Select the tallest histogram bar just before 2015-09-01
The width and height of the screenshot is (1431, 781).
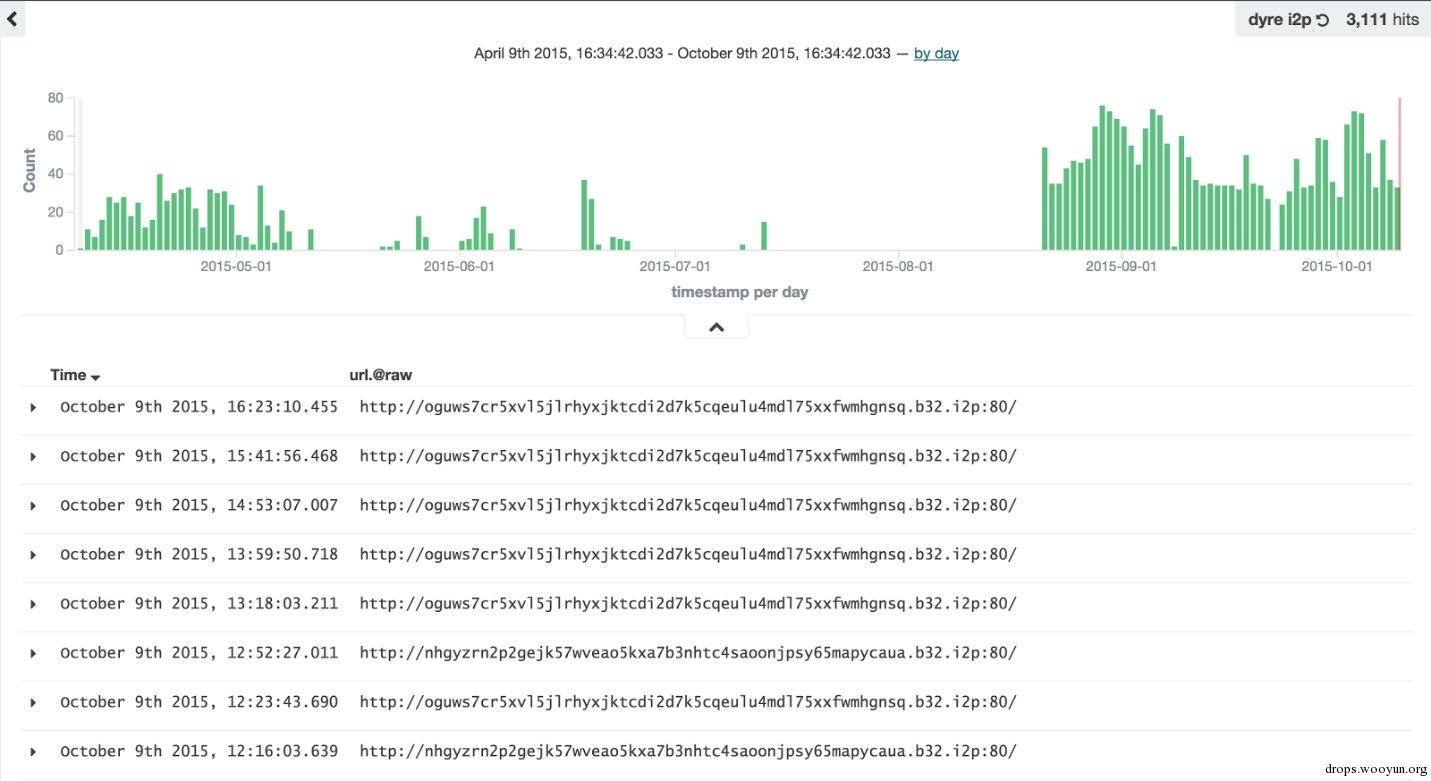1102,178
